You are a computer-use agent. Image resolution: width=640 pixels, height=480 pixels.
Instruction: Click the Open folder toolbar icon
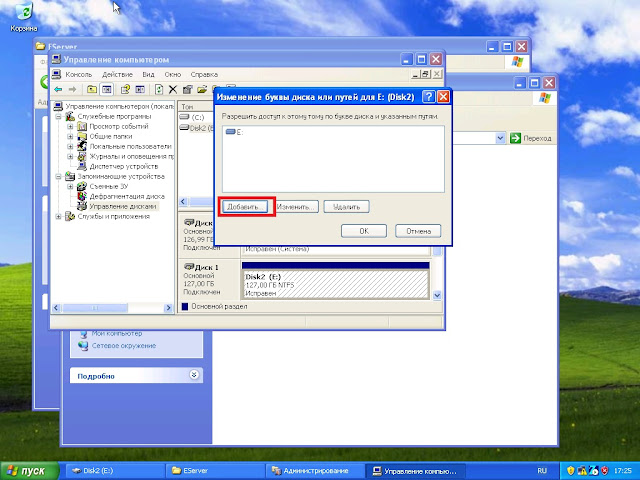pyautogui.click(x=202, y=89)
